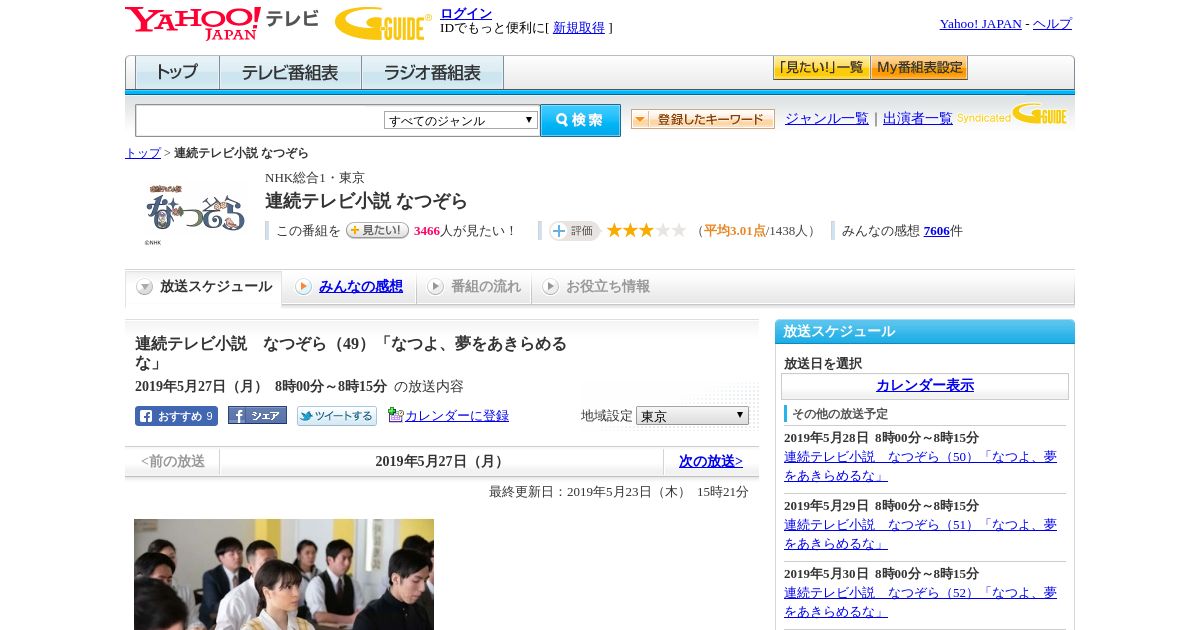Click the episode scene photo
The image size is (1200, 630).
(284, 574)
